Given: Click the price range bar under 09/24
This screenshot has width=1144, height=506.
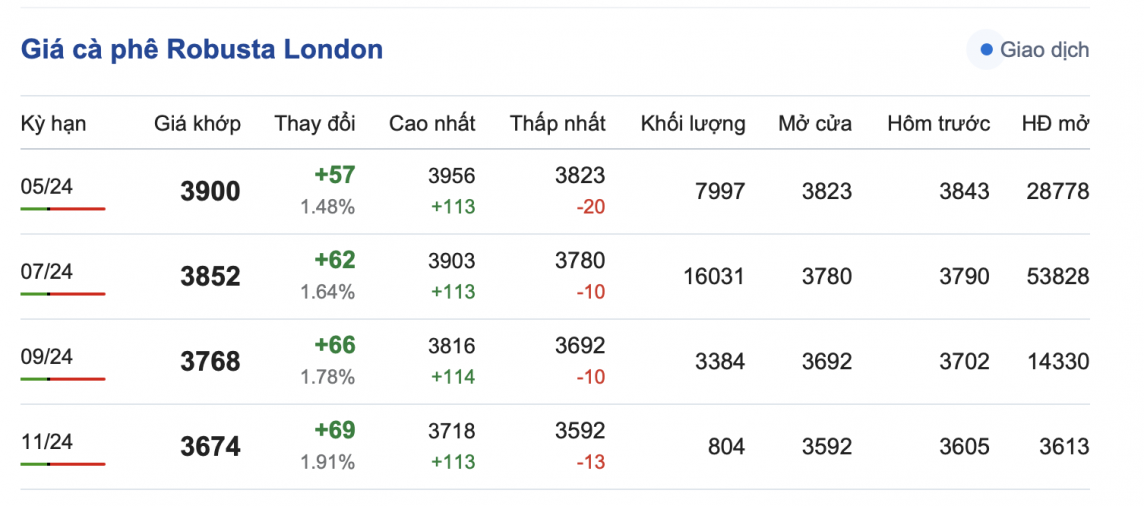Looking at the screenshot, I should [x=62, y=379].
